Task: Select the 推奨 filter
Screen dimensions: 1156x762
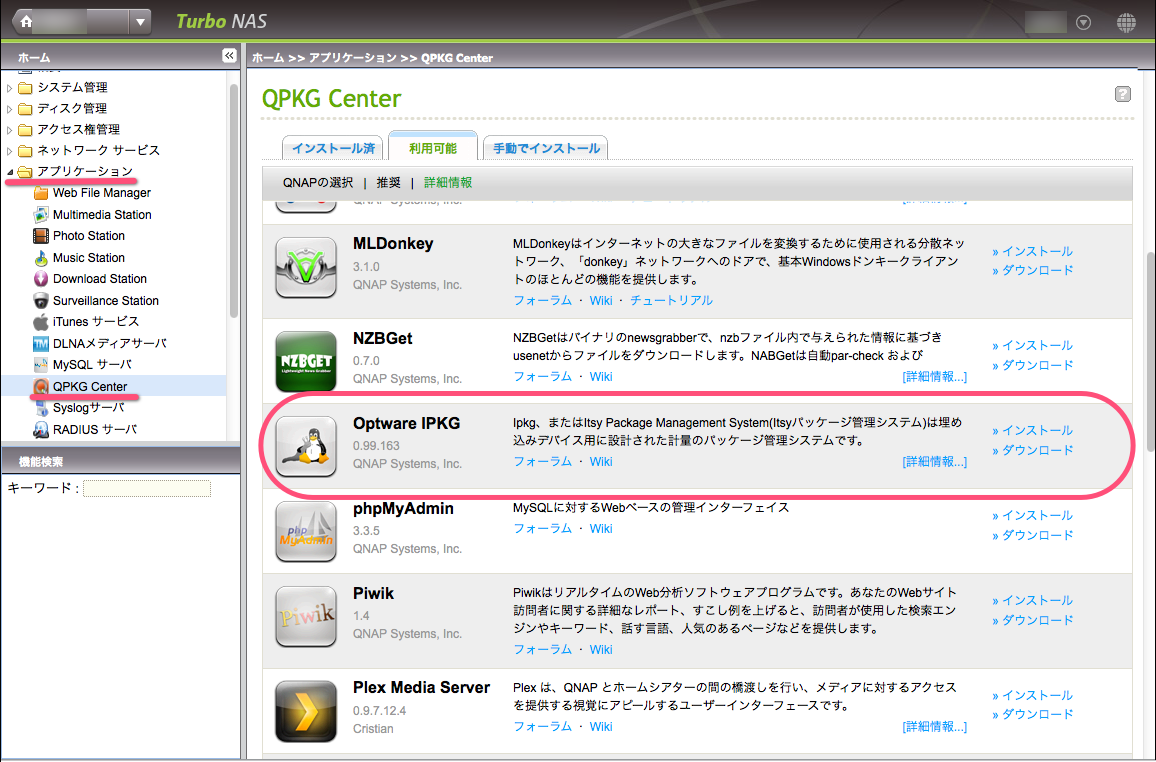Action: [x=389, y=183]
